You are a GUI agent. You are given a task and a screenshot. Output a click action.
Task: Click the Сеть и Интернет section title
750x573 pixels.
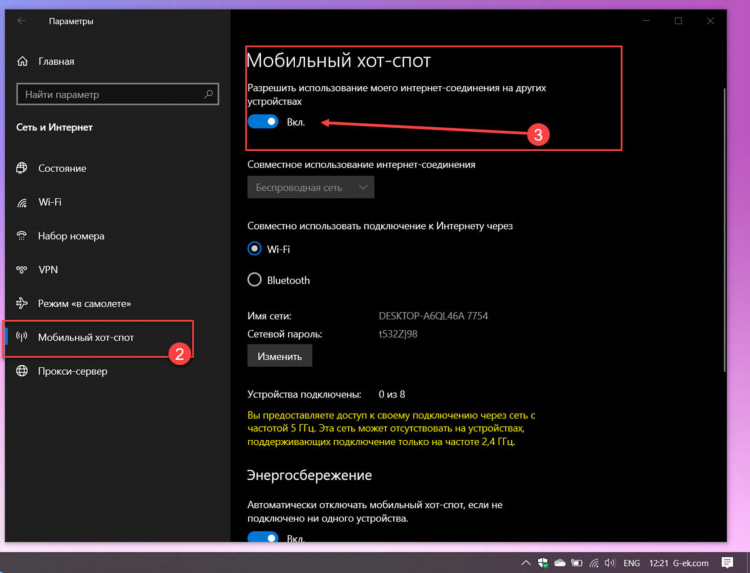pos(55,127)
